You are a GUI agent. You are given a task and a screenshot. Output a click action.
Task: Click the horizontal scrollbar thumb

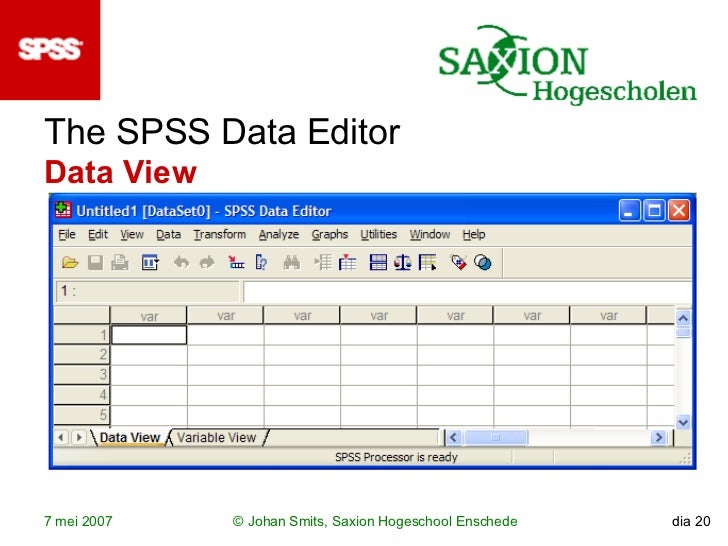(x=495, y=437)
